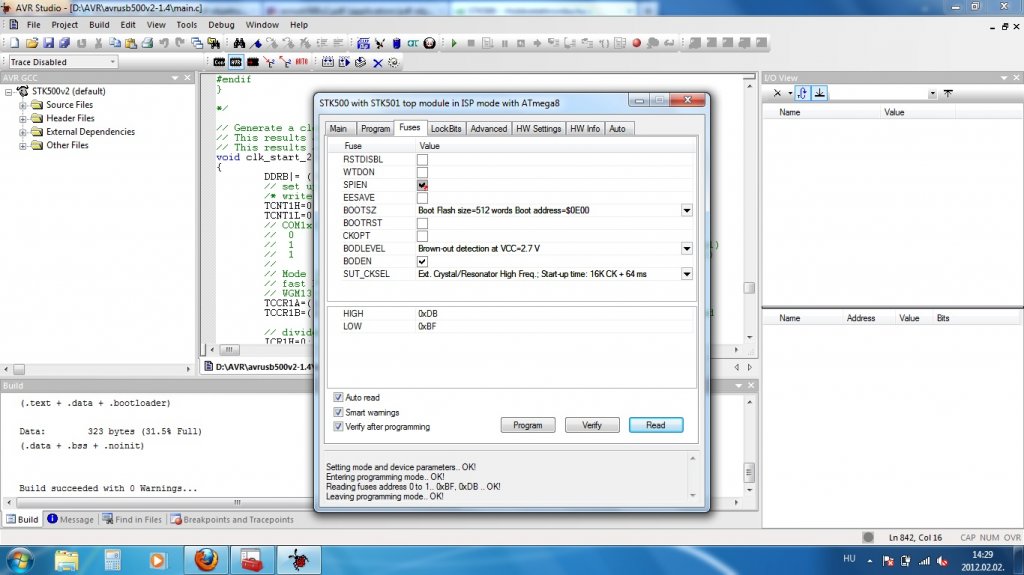Screen dimensions: 1024x575
Task: Switch to the LockBits tab
Action: click(446, 129)
